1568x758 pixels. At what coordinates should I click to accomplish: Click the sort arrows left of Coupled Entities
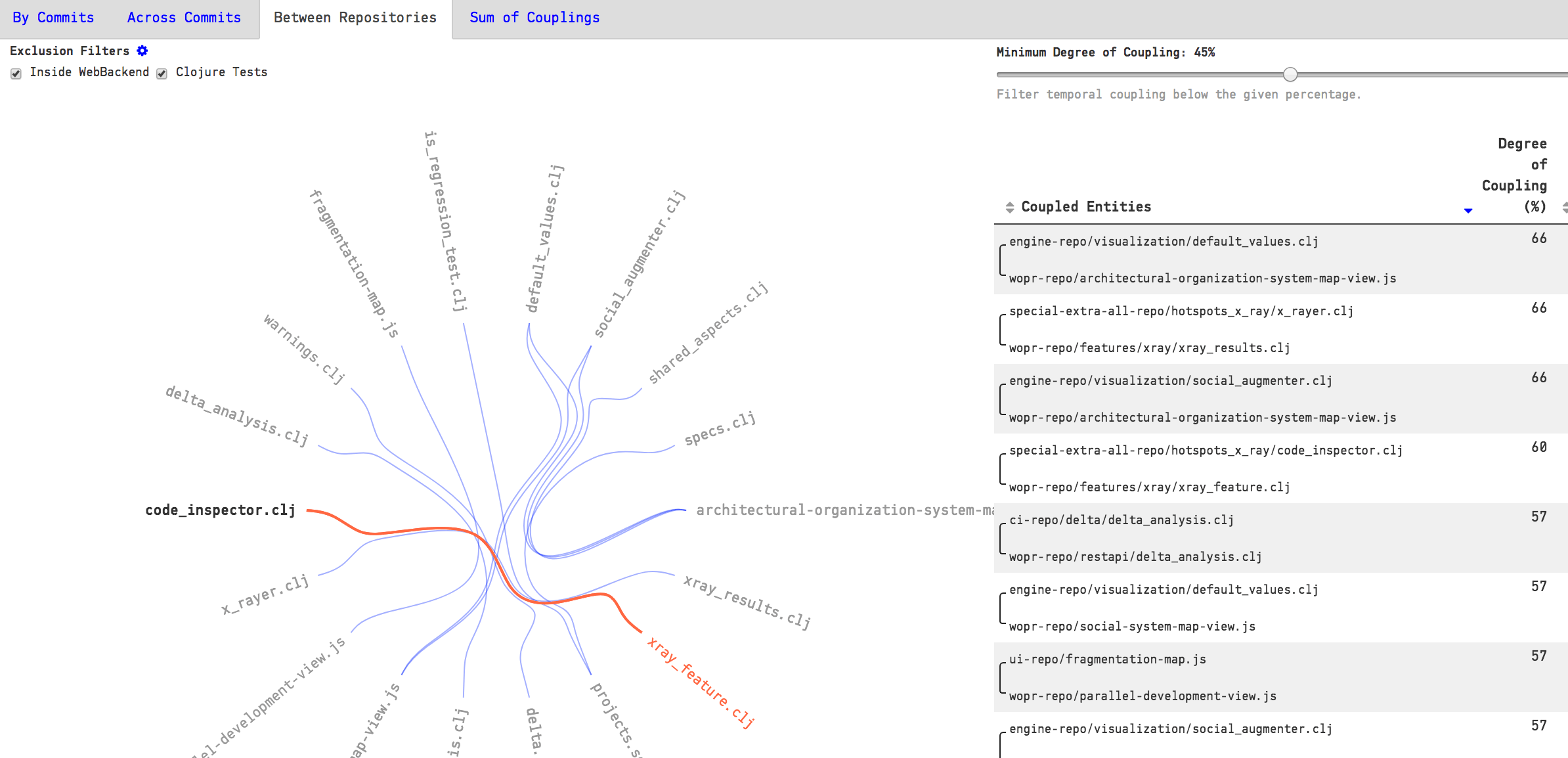click(1009, 207)
